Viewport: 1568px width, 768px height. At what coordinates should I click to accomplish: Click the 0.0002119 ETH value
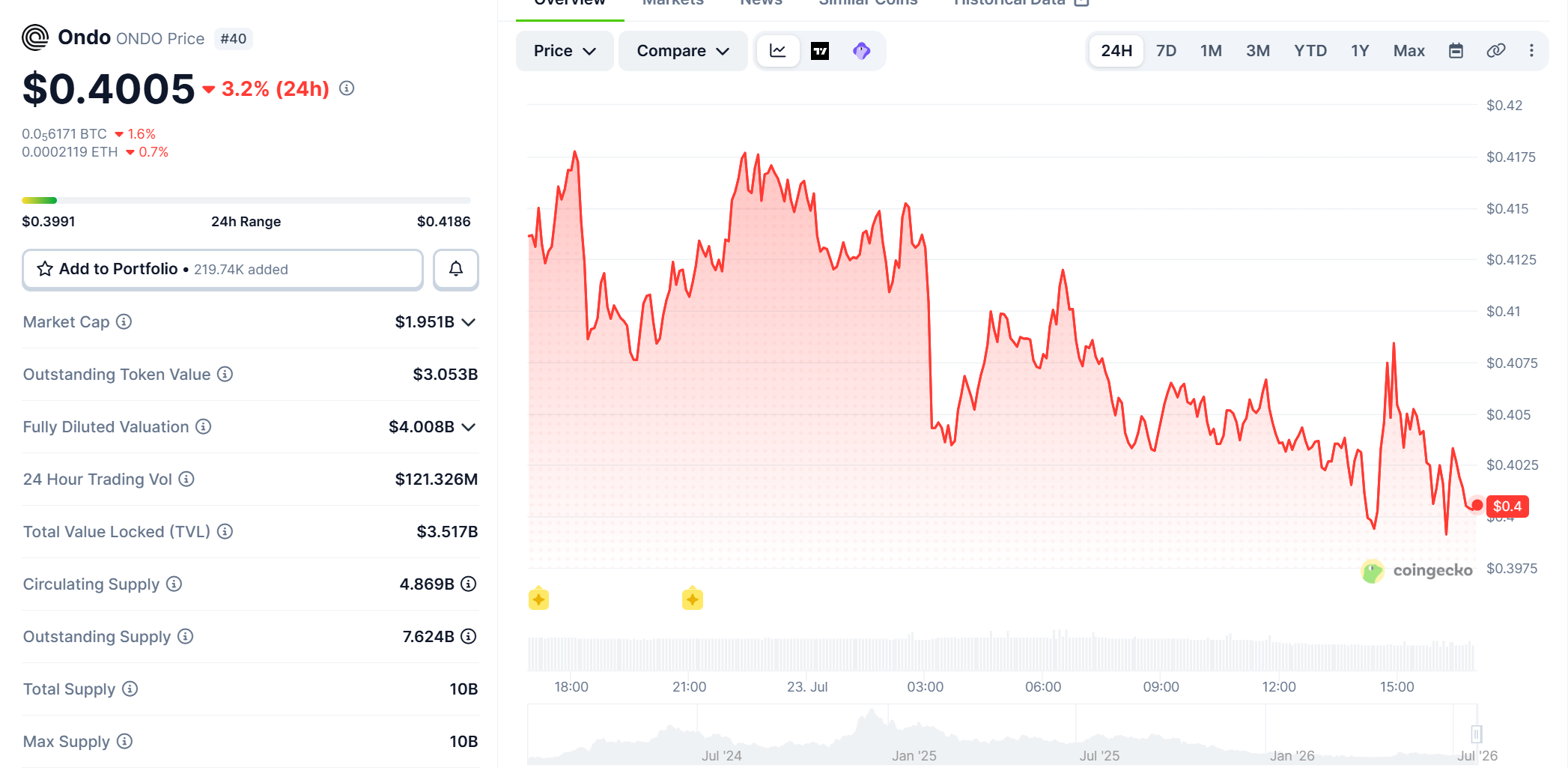click(70, 152)
